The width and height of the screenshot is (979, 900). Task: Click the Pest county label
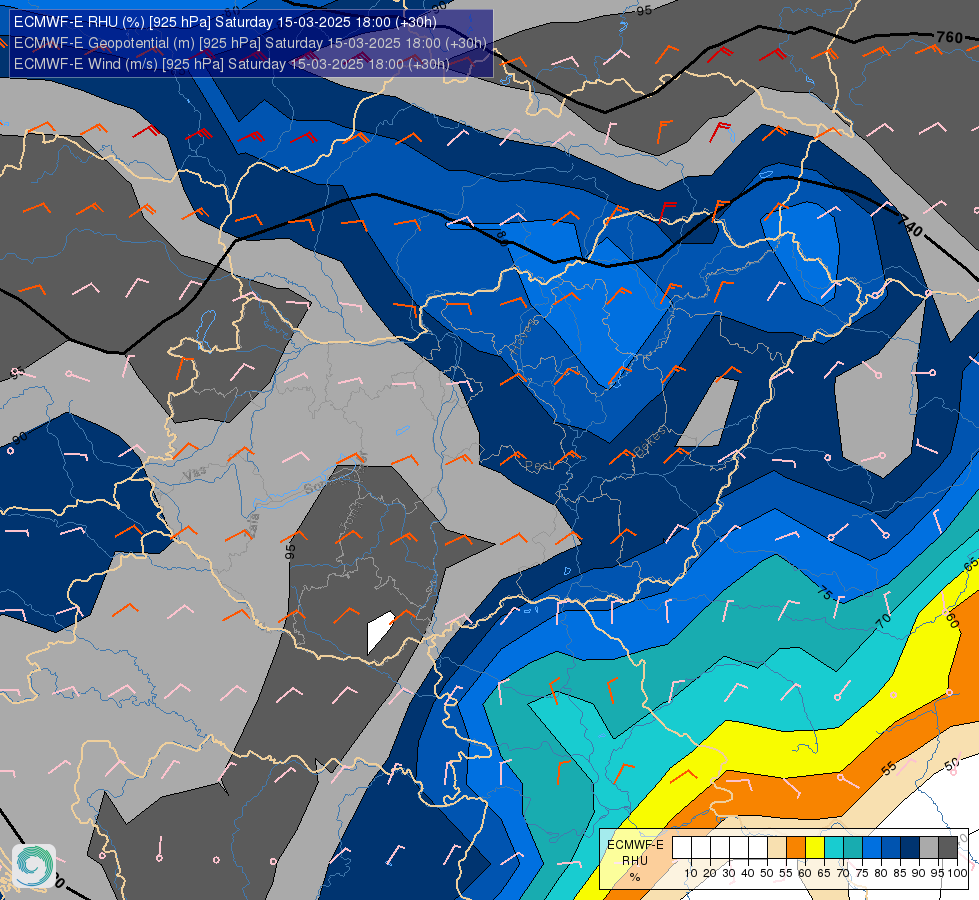pyautogui.click(x=538, y=466)
